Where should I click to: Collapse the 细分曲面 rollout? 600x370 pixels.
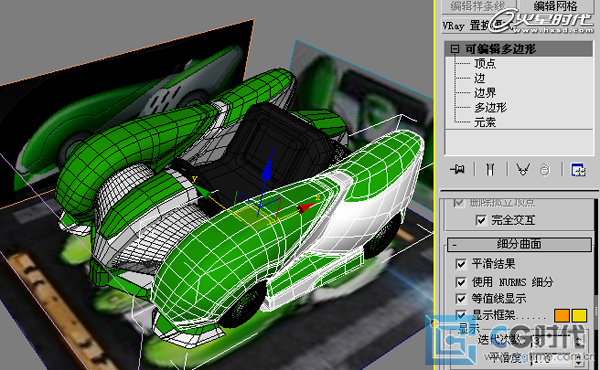[x=519, y=244]
